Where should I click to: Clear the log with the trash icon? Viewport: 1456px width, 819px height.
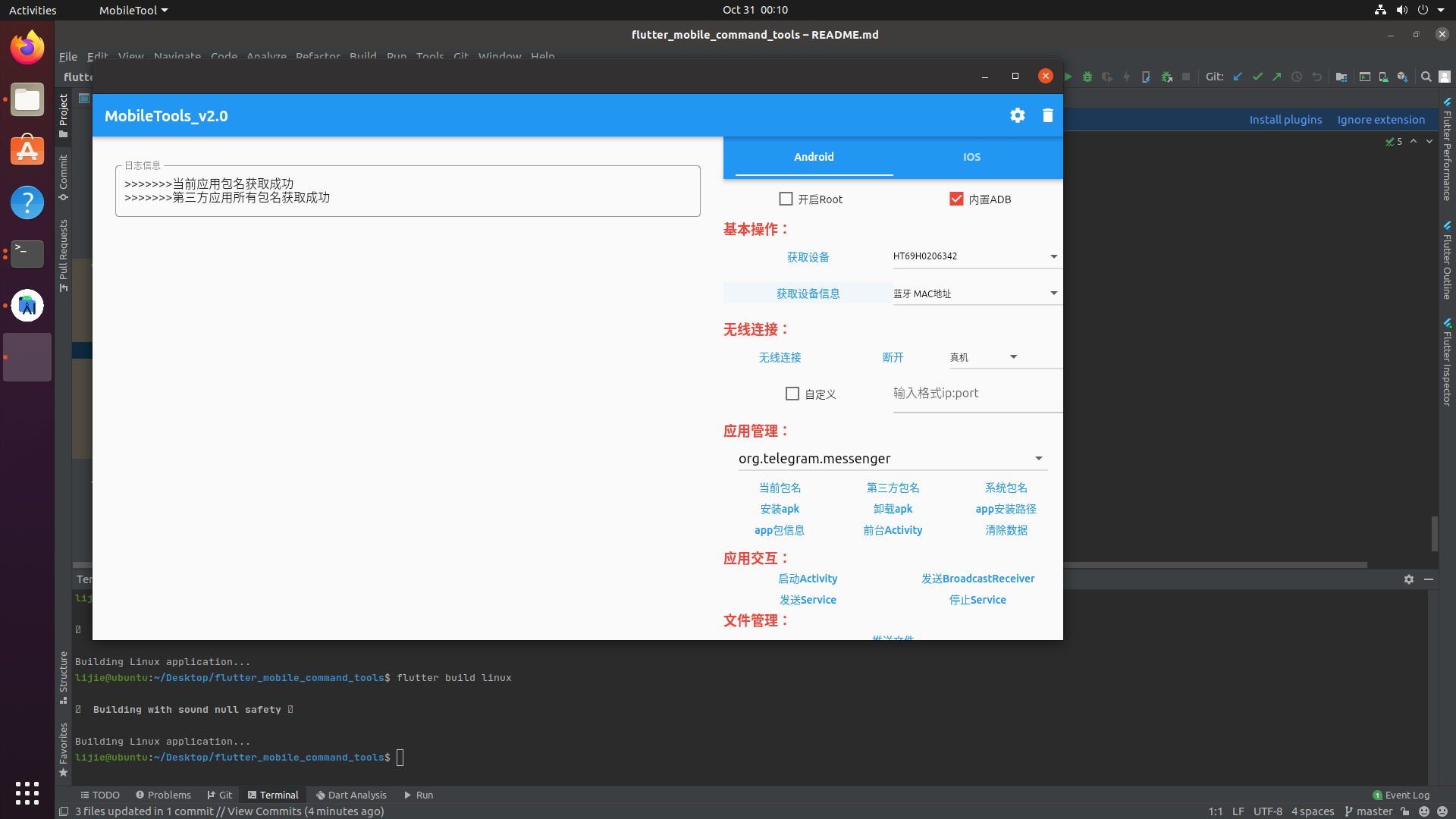point(1048,115)
